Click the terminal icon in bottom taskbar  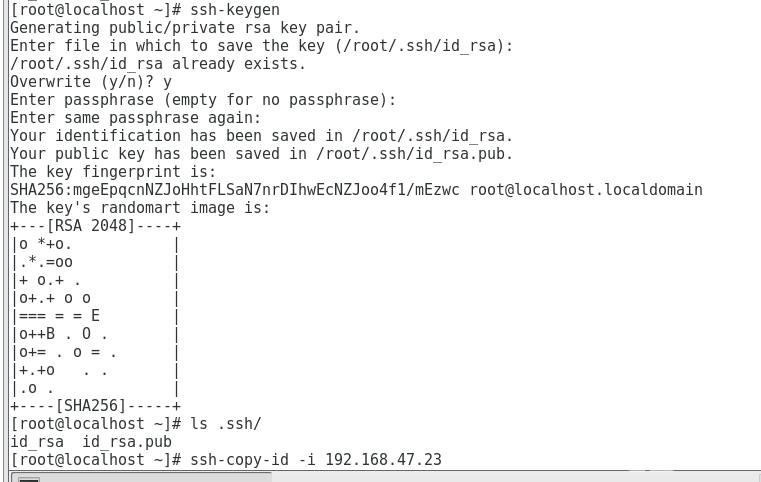pos(29,480)
